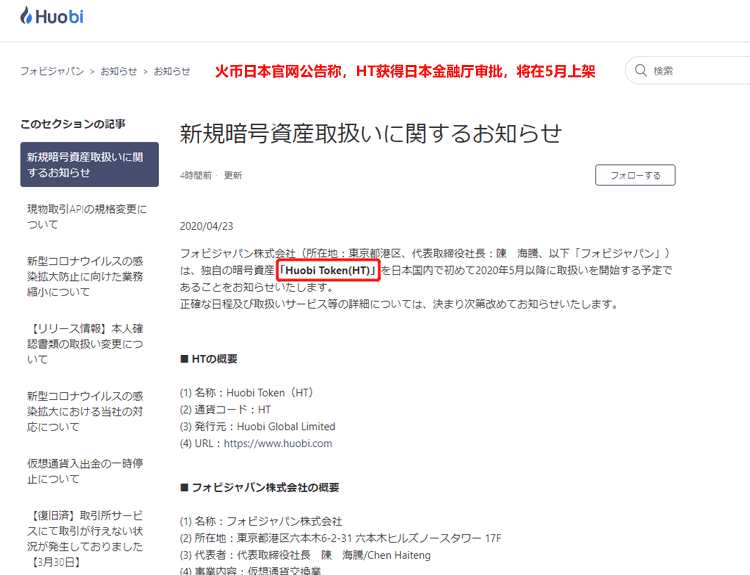This screenshot has height=575, width=750.
Task: Click the article title 新規暗号資産取扱いに関するお知らせ
Action: 371,133
